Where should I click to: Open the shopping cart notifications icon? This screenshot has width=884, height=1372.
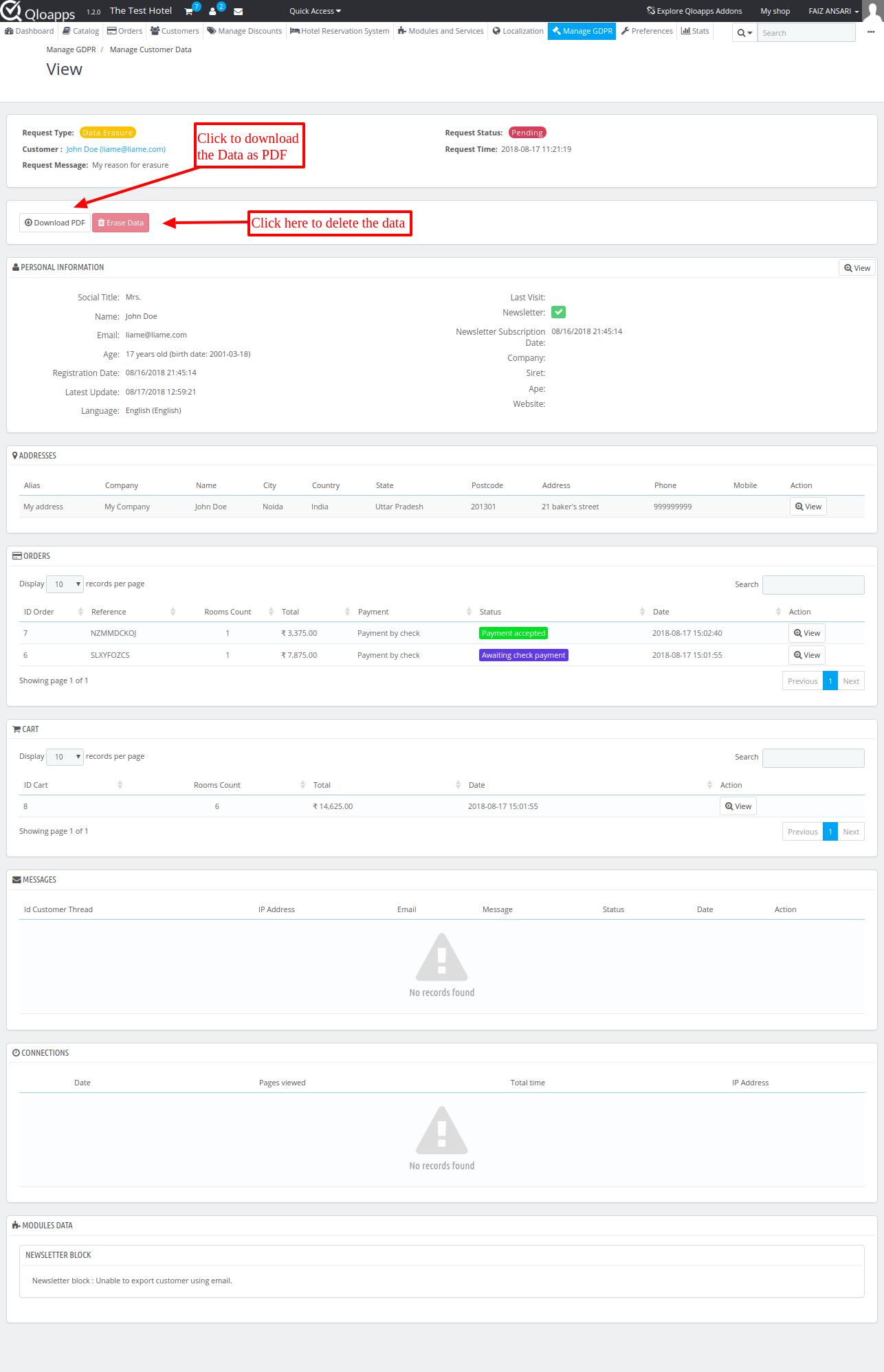coord(189,11)
